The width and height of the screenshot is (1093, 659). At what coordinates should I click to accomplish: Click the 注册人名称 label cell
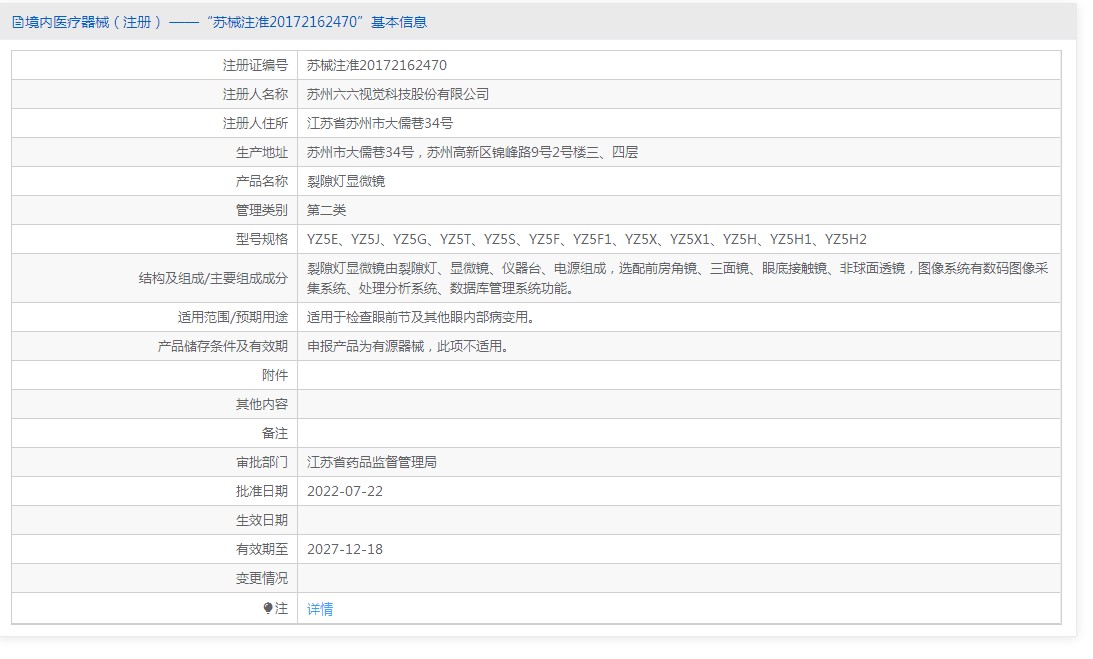click(x=155, y=94)
